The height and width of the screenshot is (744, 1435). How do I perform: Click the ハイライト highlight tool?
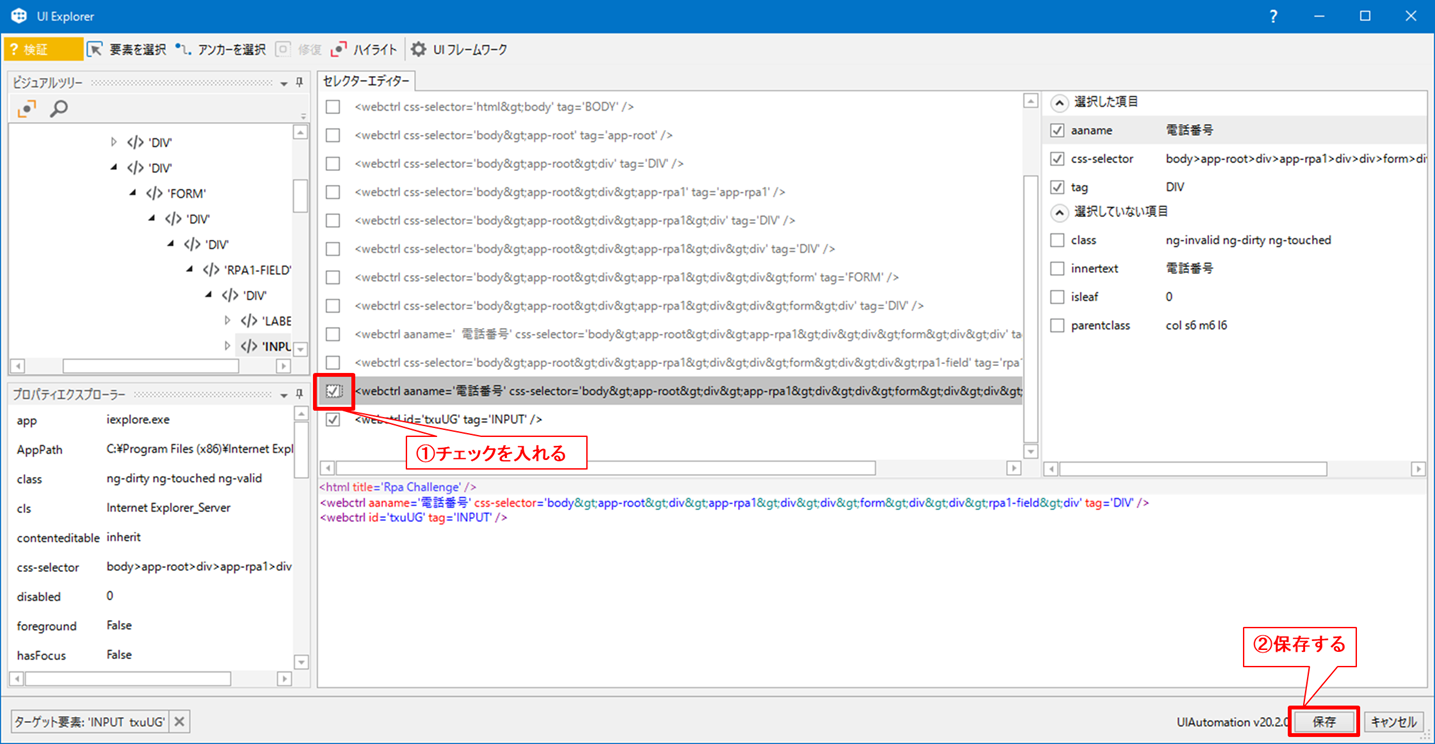tap(364, 49)
